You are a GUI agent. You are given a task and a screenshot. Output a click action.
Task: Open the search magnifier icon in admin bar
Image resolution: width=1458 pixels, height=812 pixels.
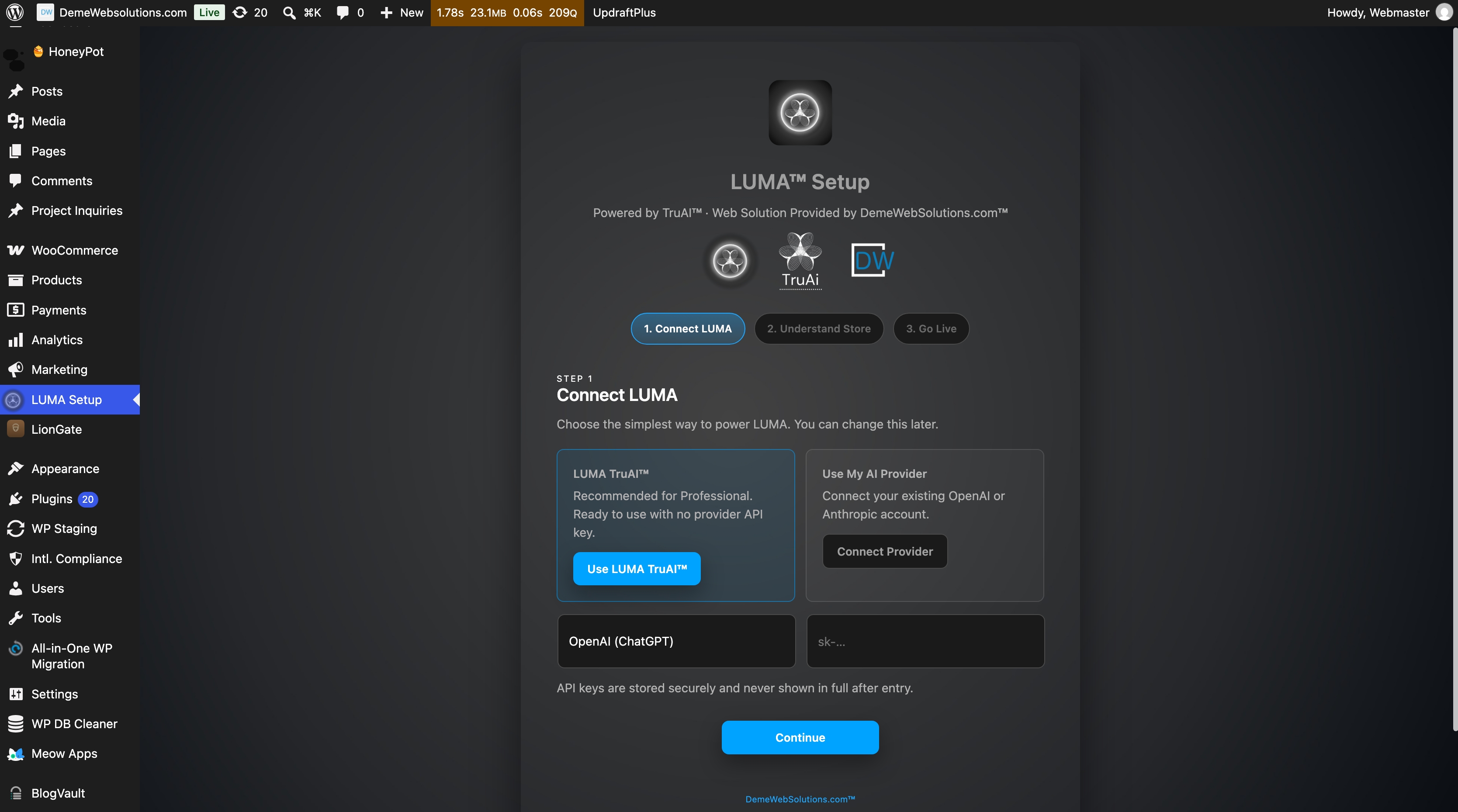[289, 13]
